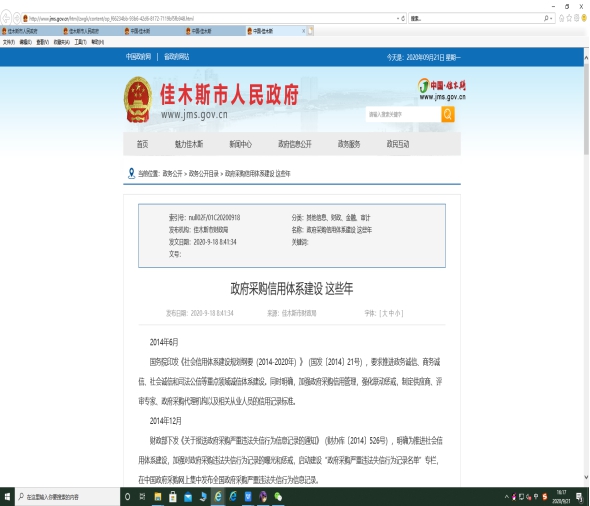This screenshot has width=590, height=506.
Task: Go back with the browser back arrow
Action: point(6,18)
